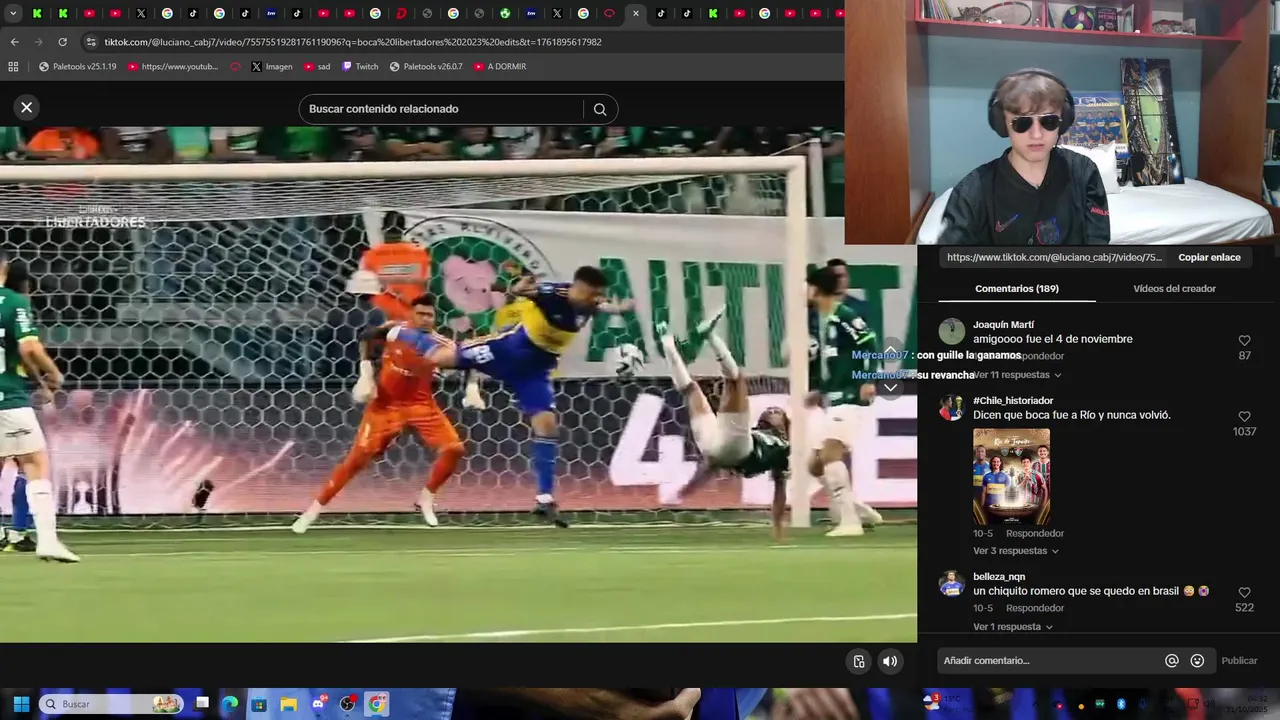Image resolution: width=1280 pixels, height=720 pixels.
Task: Click the @ mention icon in comment box
Action: (1171, 660)
